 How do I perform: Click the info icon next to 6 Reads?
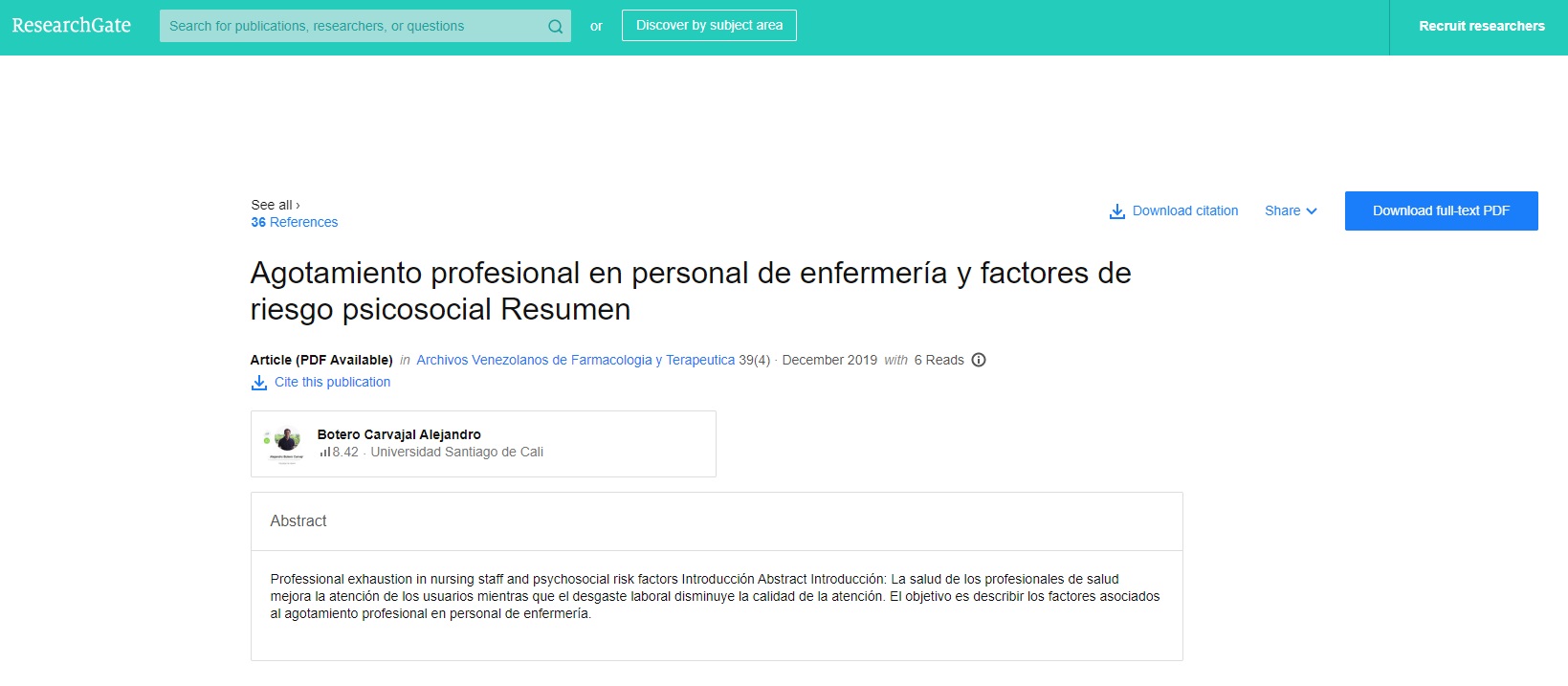[979, 361]
